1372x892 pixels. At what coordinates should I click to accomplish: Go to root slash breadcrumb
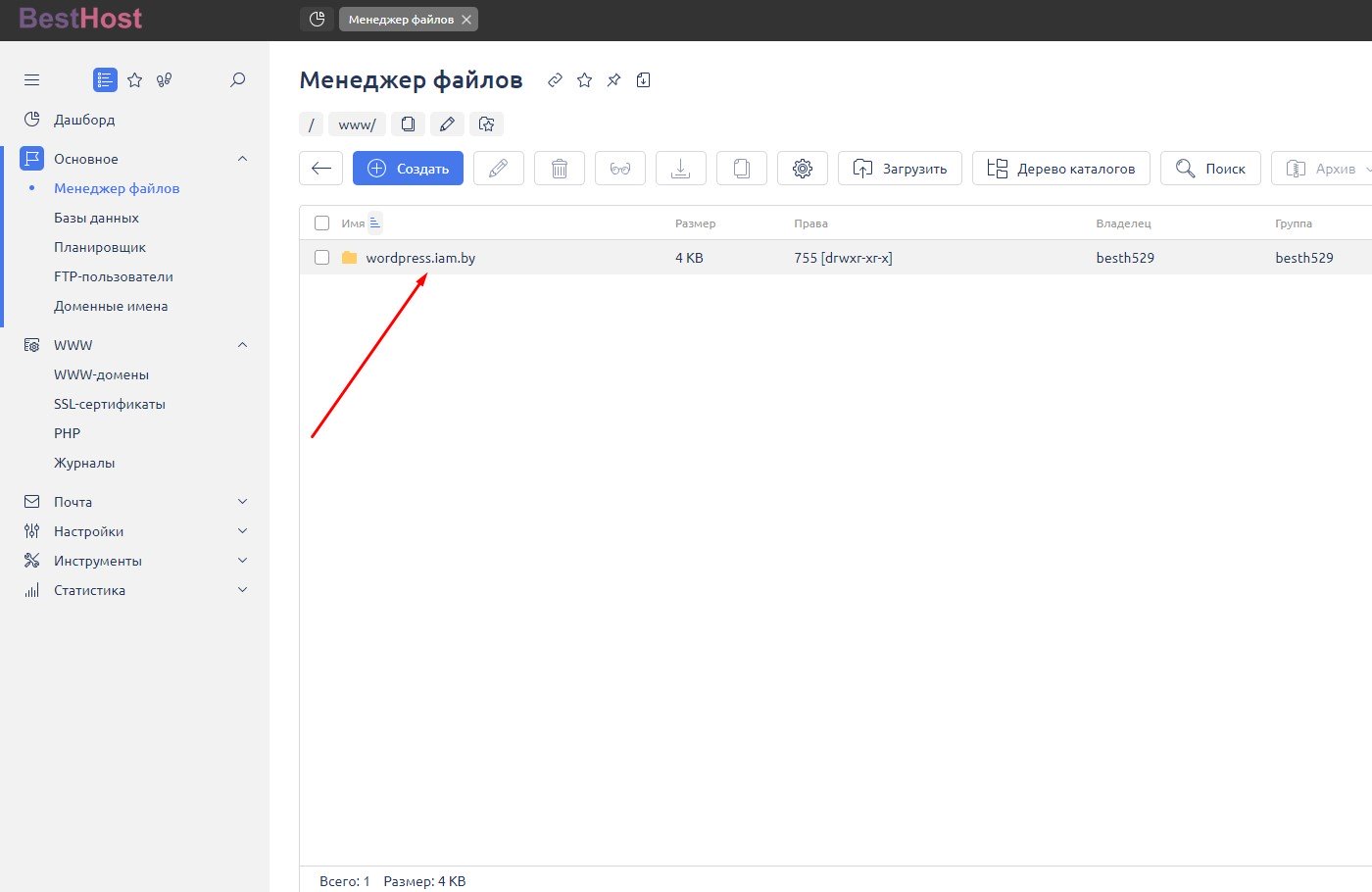(311, 124)
